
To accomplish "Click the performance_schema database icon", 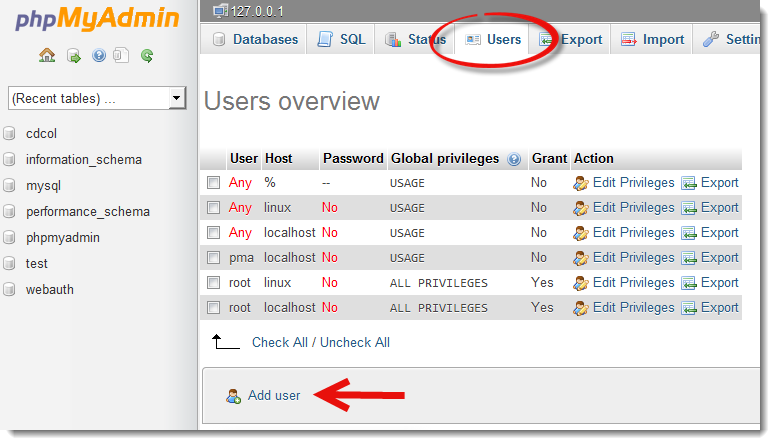I will 9,211.
